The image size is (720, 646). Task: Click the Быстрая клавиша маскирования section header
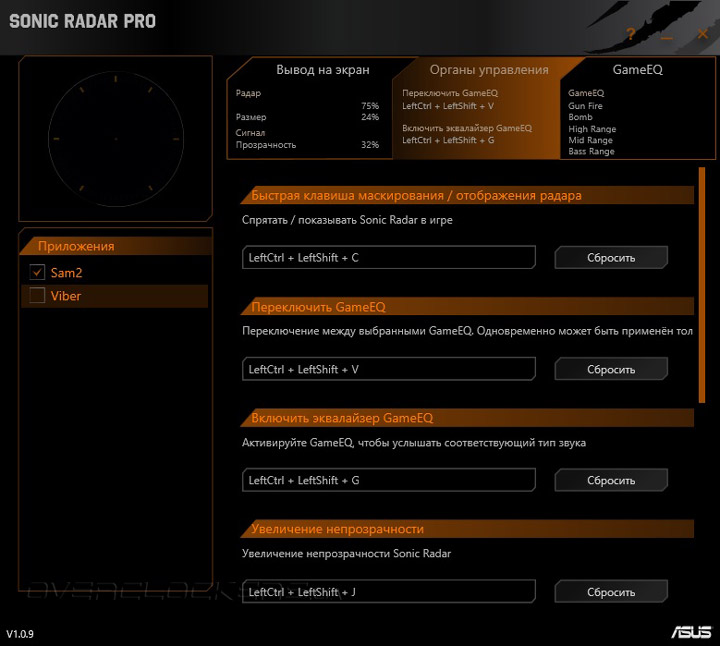pyautogui.click(x=467, y=195)
